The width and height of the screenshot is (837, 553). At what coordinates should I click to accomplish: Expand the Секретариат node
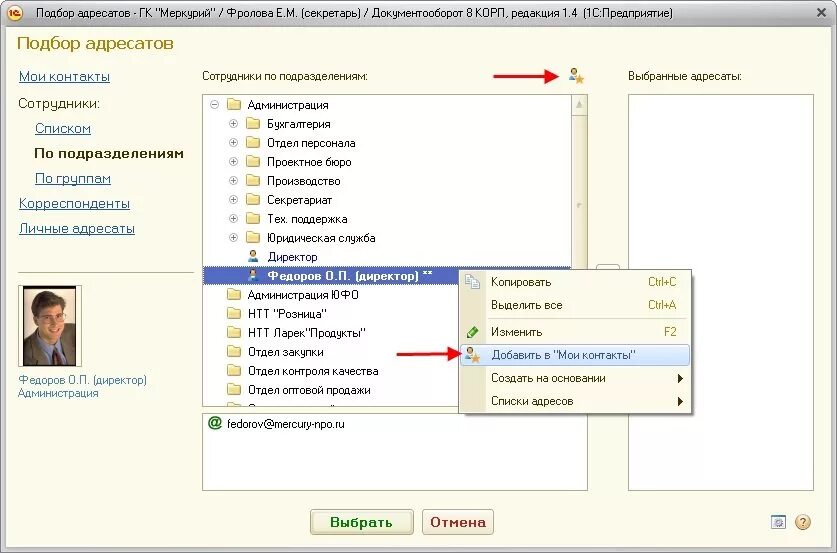[x=233, y=200]
